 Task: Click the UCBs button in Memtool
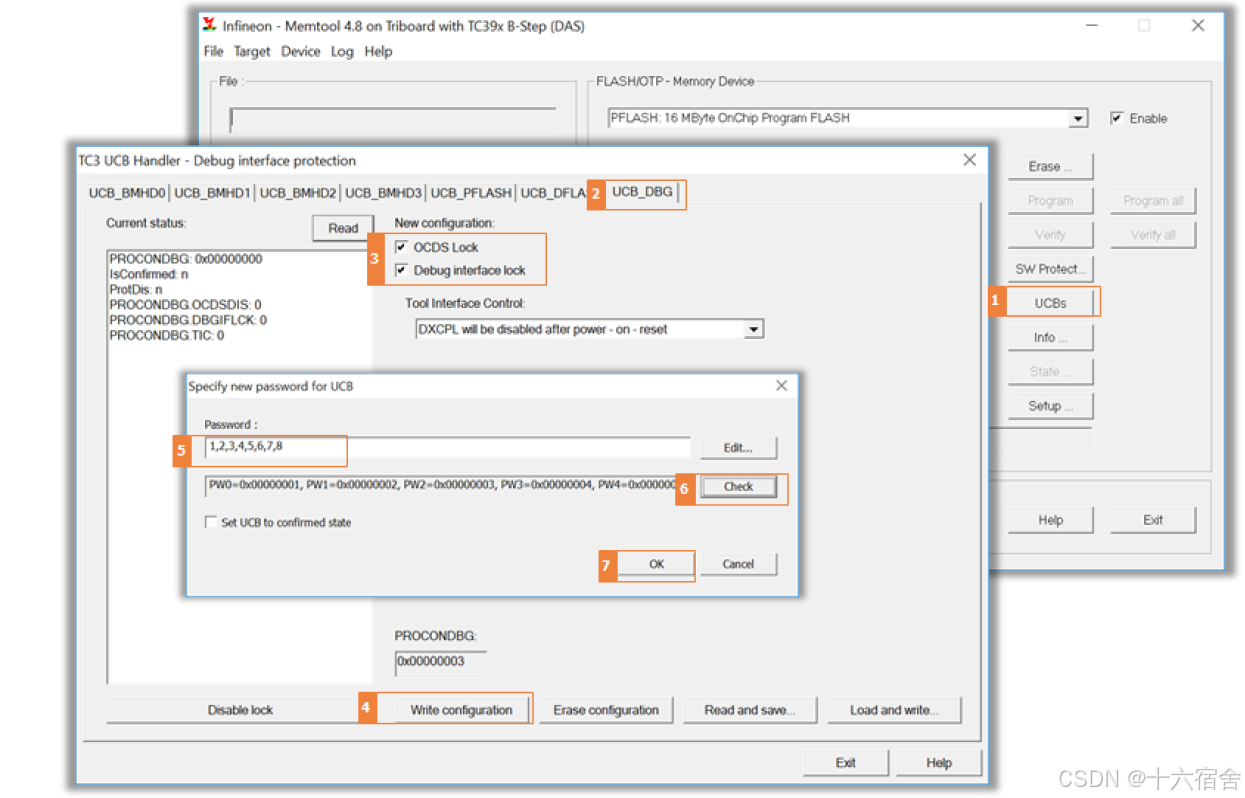click(x=1050, y=302)
